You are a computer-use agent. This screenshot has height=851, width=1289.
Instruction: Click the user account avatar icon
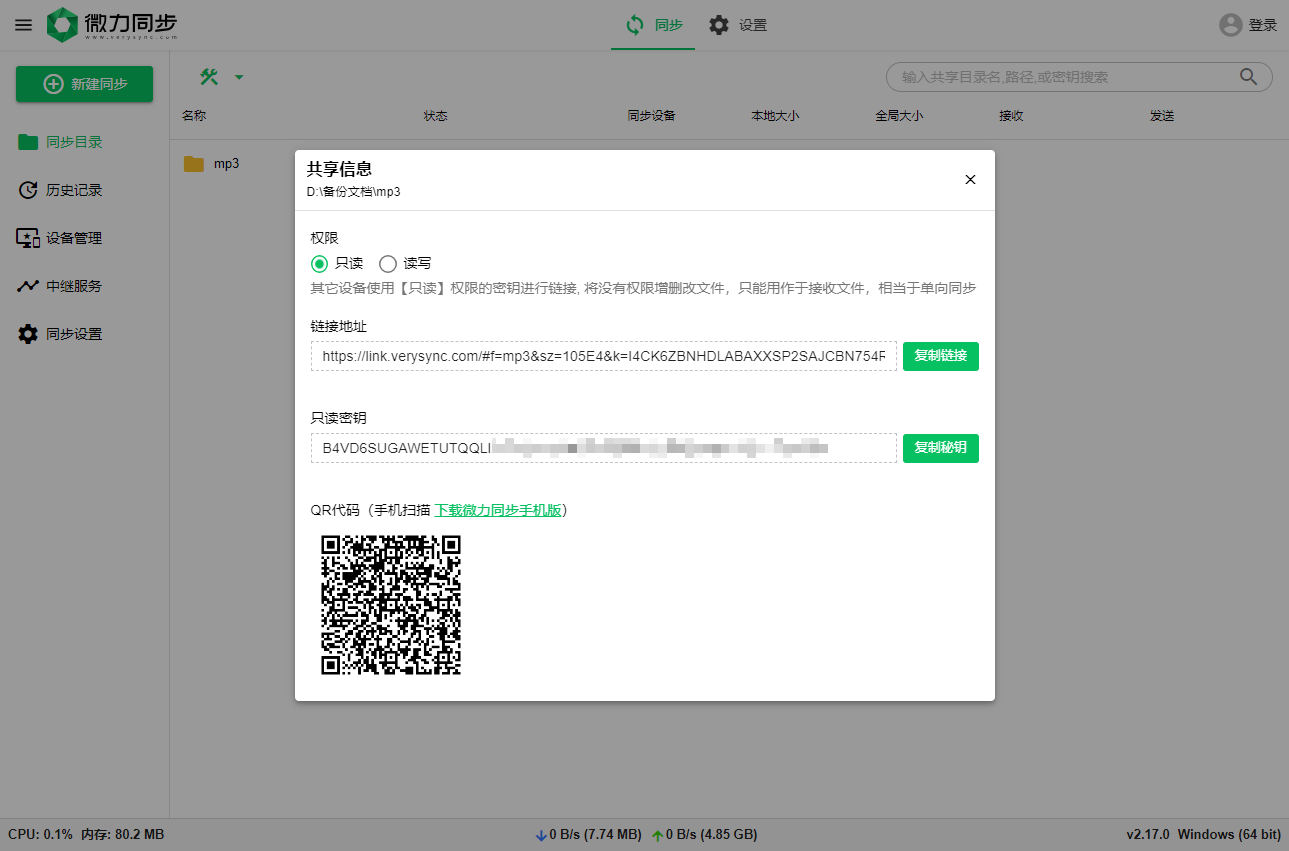click(1231, 25)
